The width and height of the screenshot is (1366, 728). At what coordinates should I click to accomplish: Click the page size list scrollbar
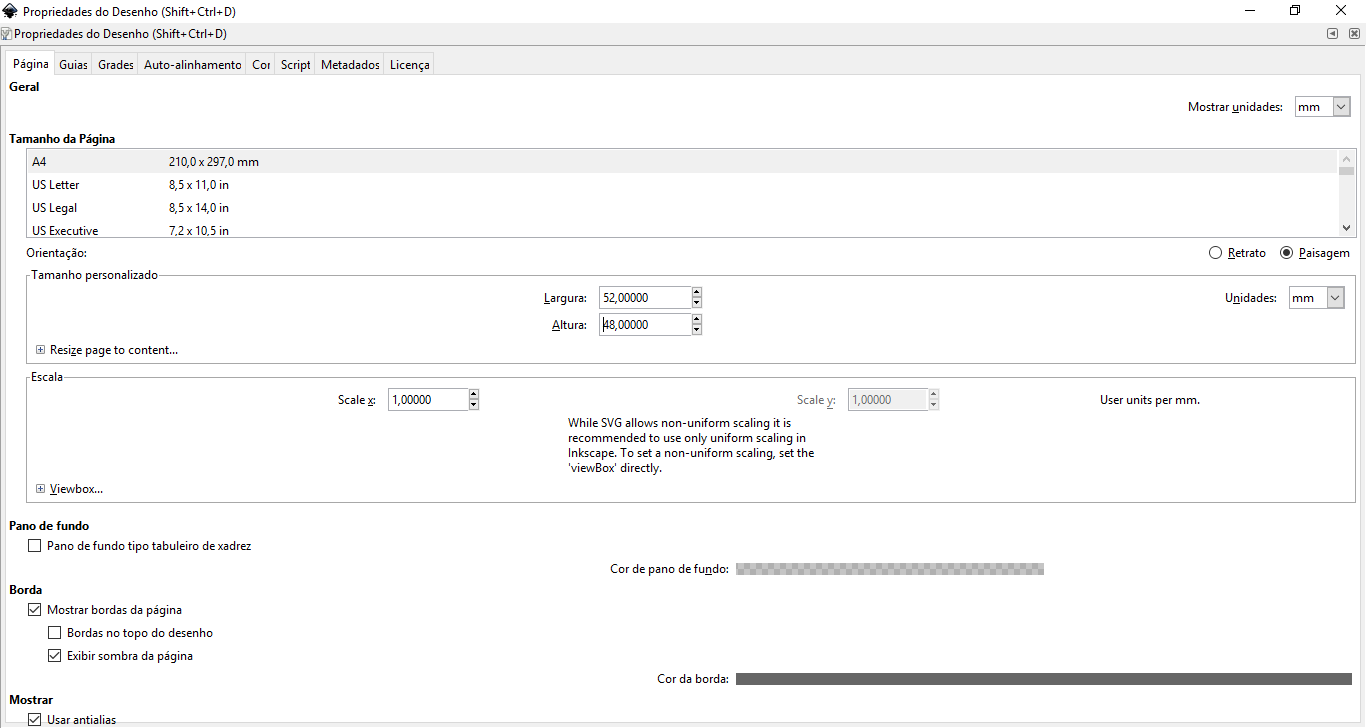pyautogui.click(x=1346, y=194)
